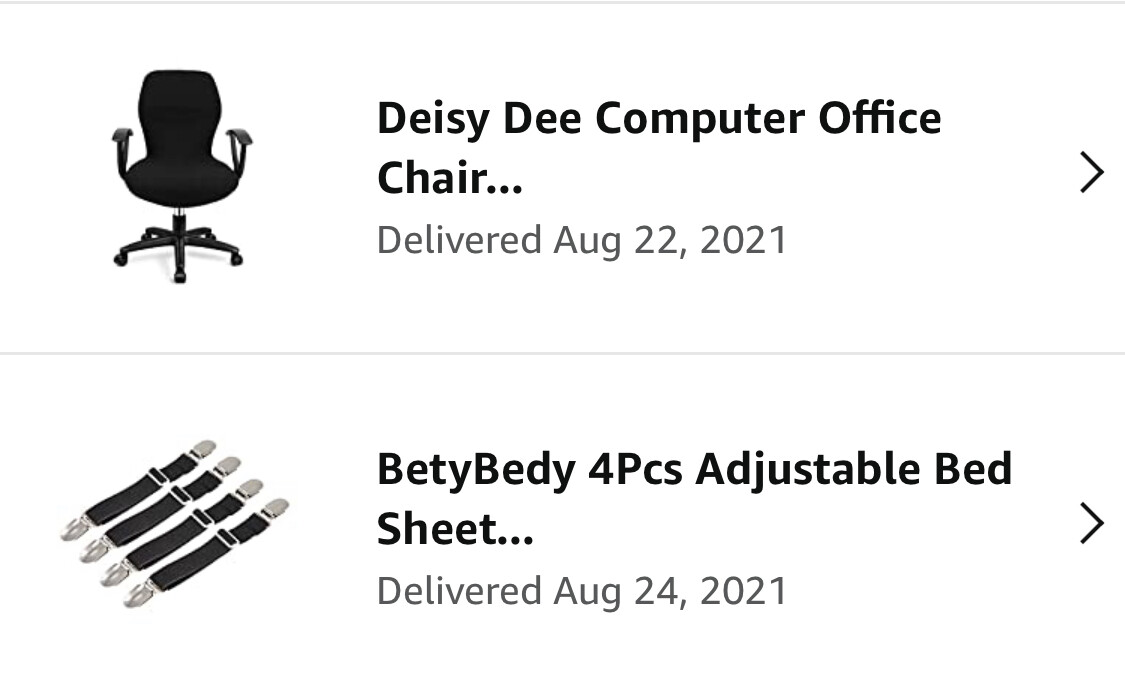
Task: Click the Delivered Aug 22, 2021 status
Action: point(582,240)
